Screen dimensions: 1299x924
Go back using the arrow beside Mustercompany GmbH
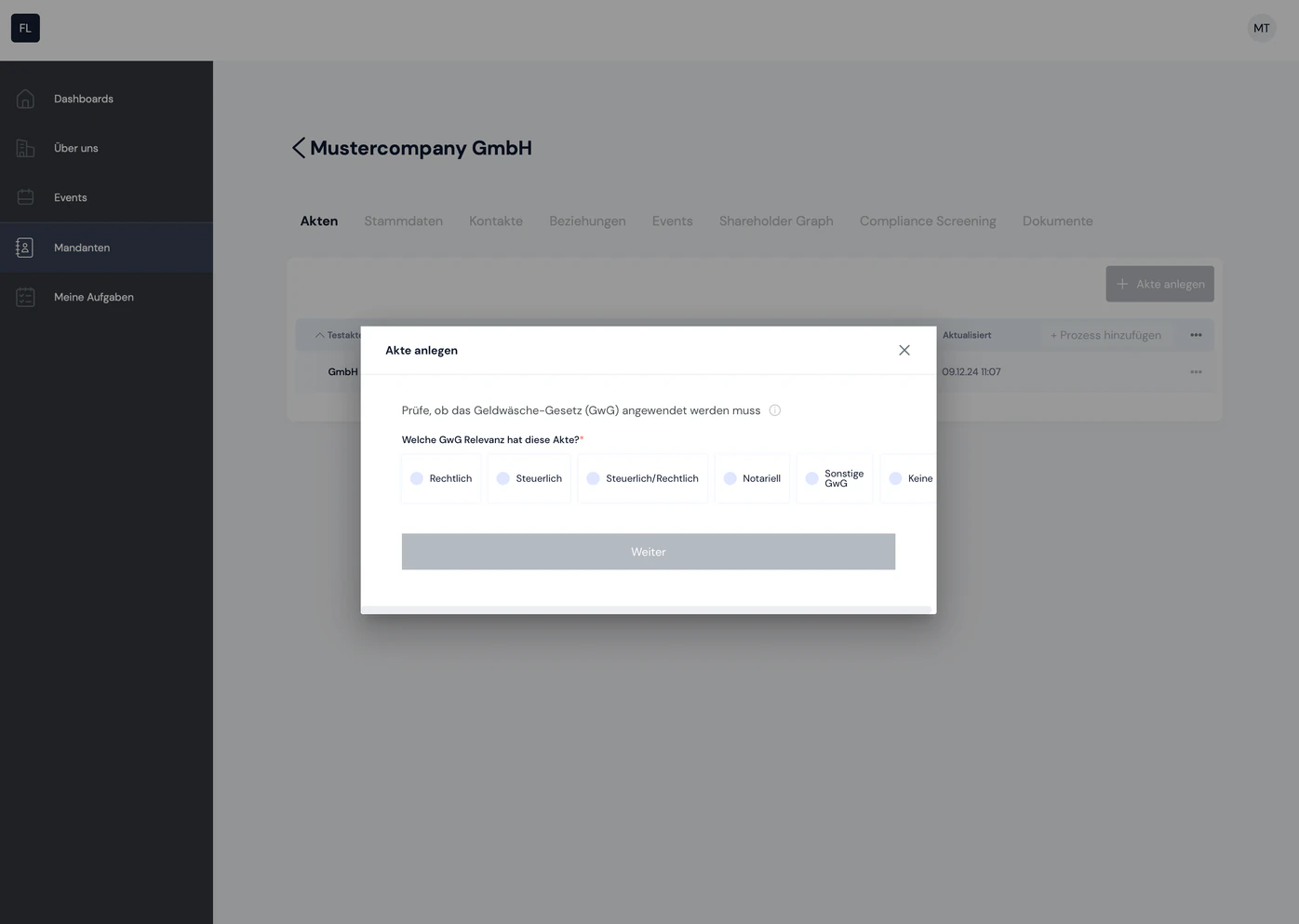point(298,148)
